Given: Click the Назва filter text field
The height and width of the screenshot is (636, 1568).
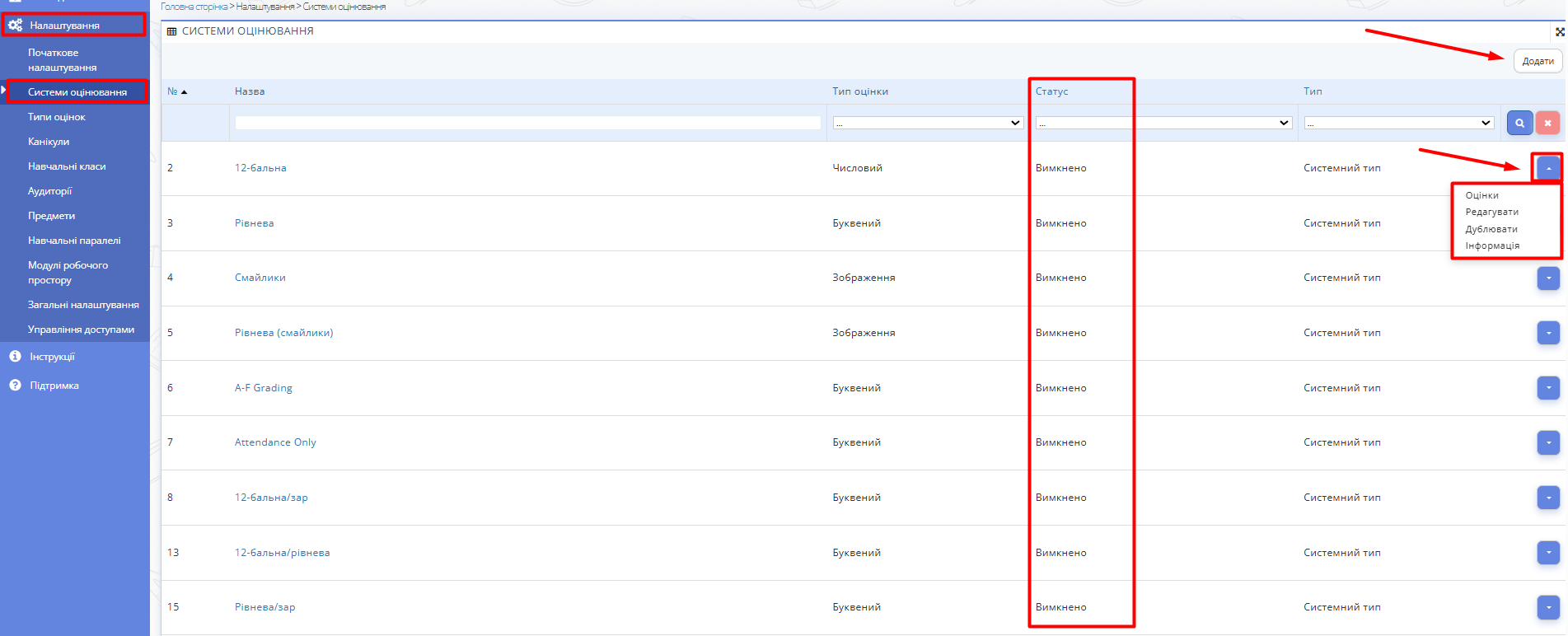Looking at the screenshot, I should point(527,123).
